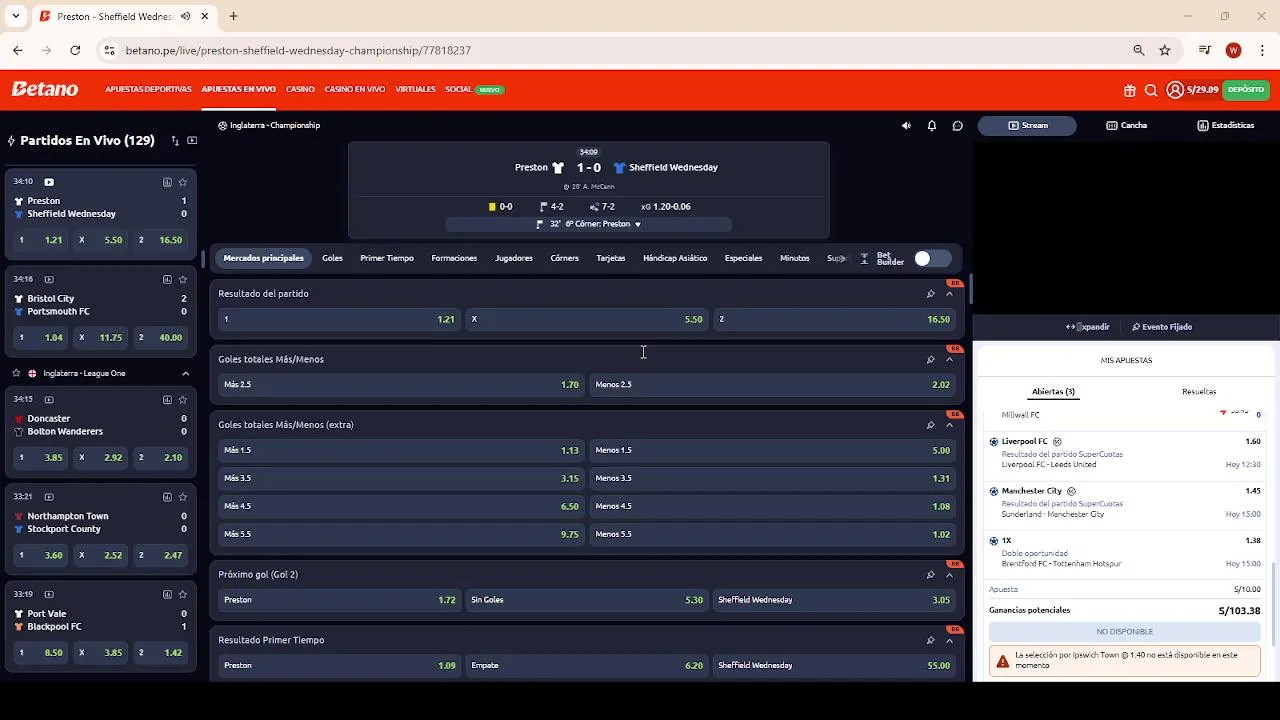1280x720 pixels.
Task: Click Evento Fijado button
Action: [x=1162, y=327]
